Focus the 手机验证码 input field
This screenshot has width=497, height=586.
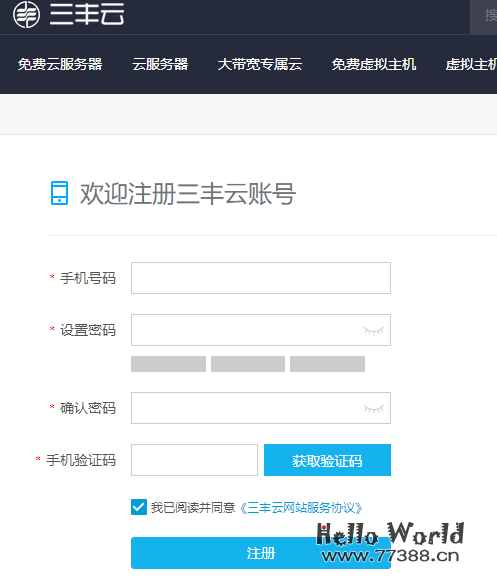pyautogui.click(x=194, y=460)
